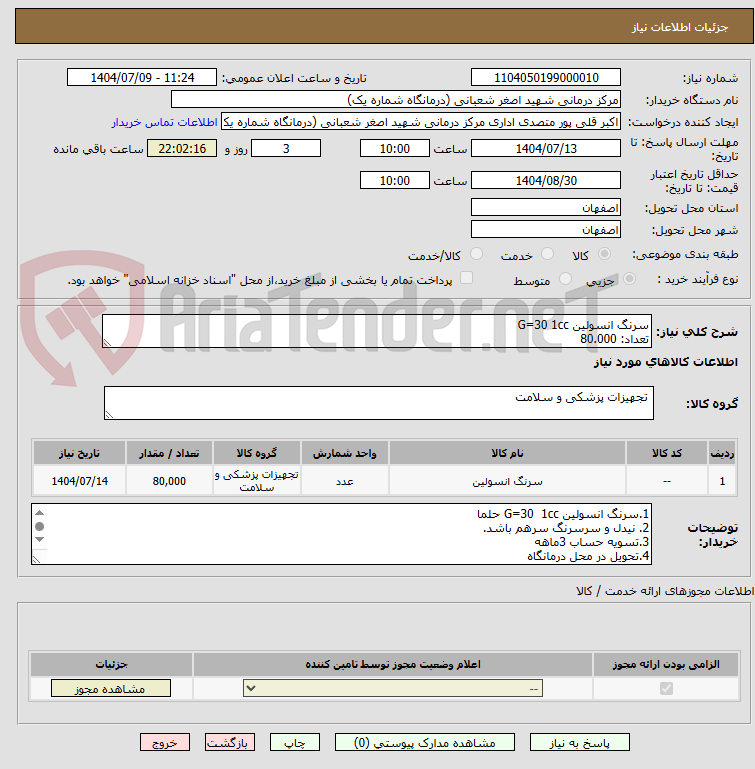The width and height of the screenshot is (755, 769).
Task: Select the 'خدمت' radio button
Action: [x=547, y=254]
